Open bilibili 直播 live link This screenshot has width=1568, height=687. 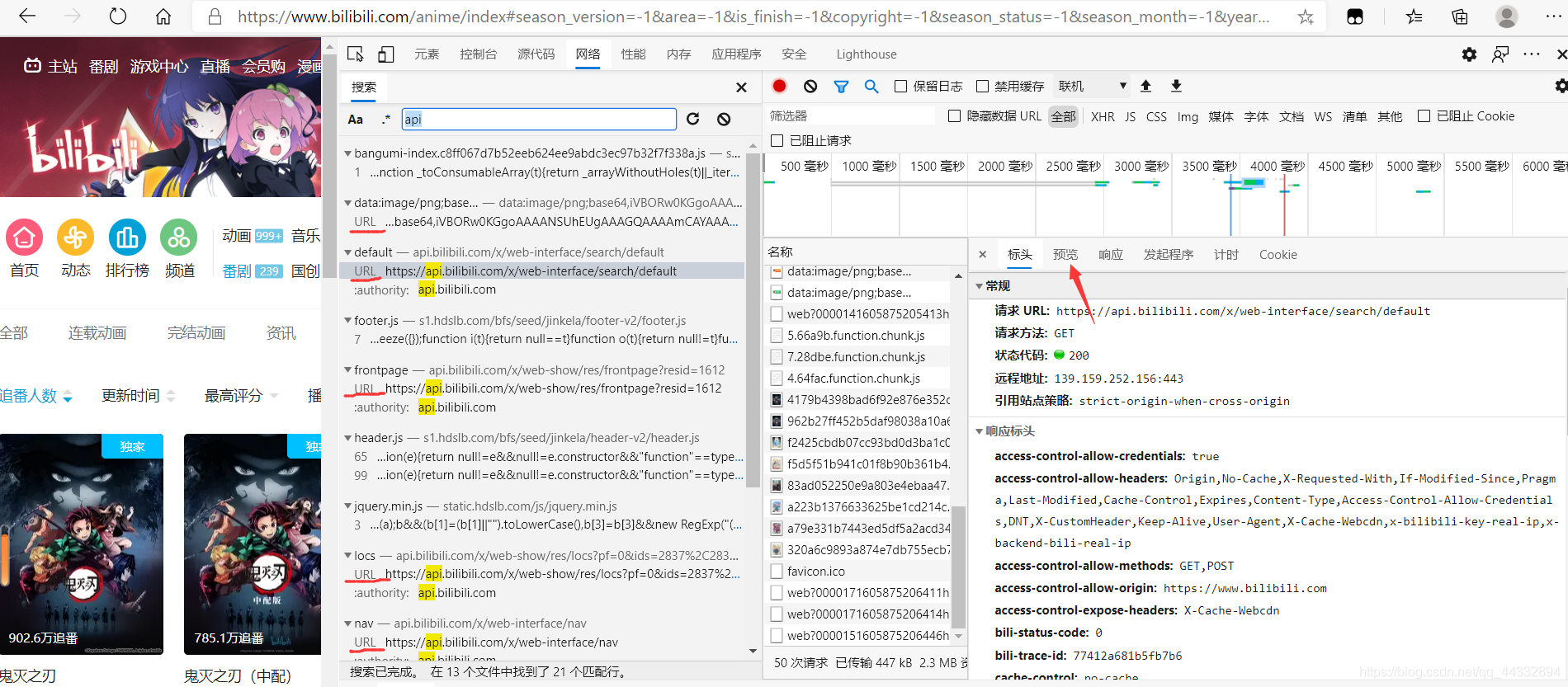point(215,66)
